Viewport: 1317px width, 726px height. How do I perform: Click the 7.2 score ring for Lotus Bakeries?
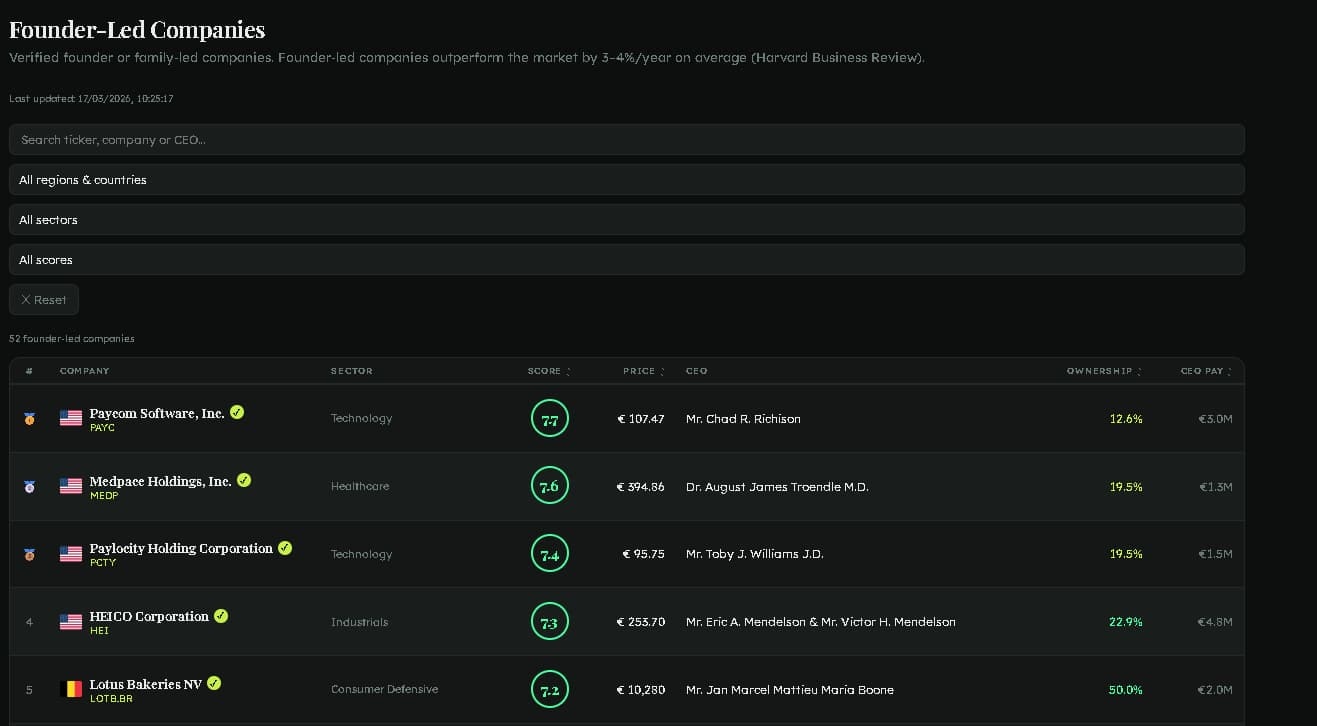coord(549,689)
